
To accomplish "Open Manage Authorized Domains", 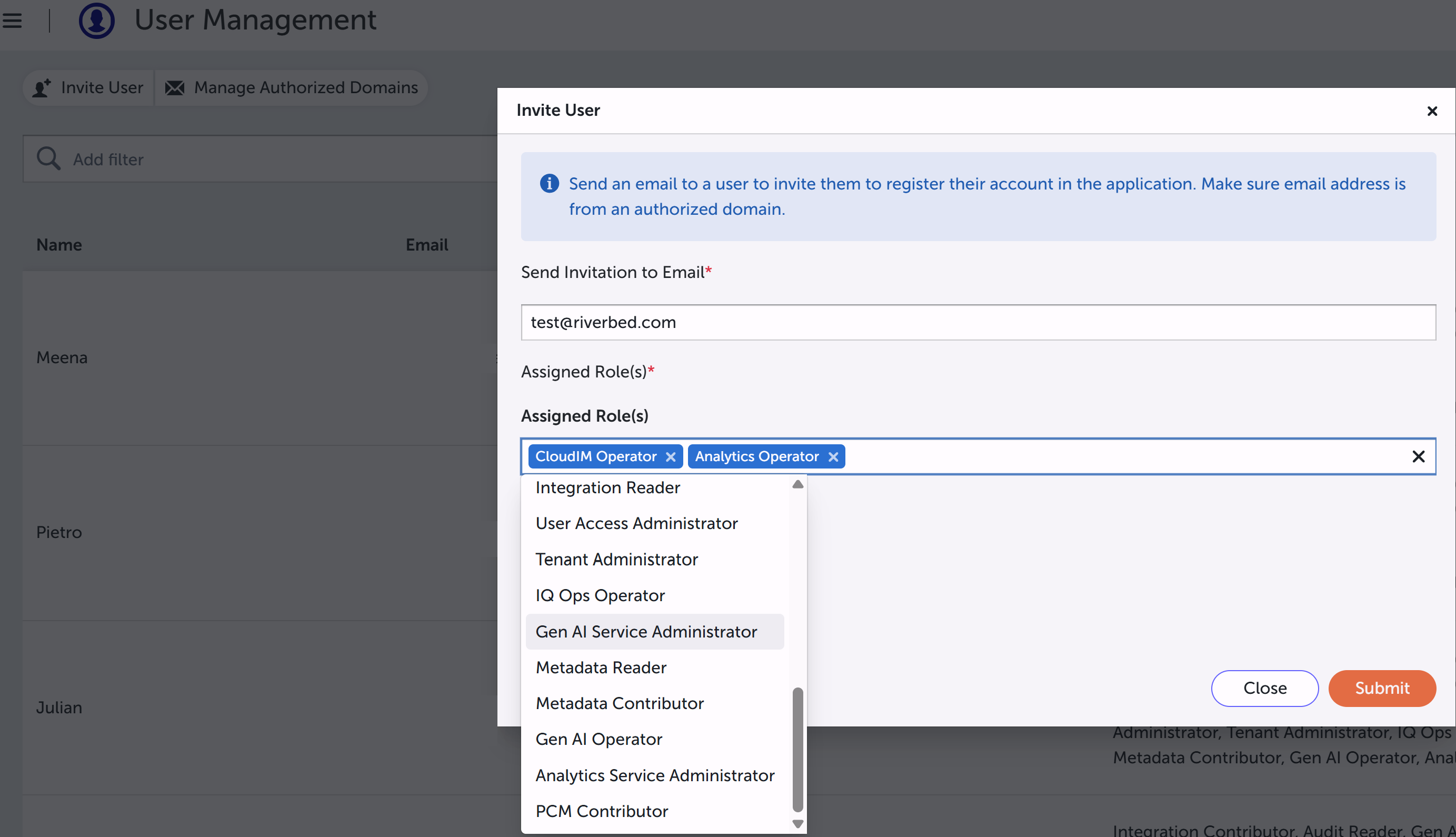I will click(292, 87).
